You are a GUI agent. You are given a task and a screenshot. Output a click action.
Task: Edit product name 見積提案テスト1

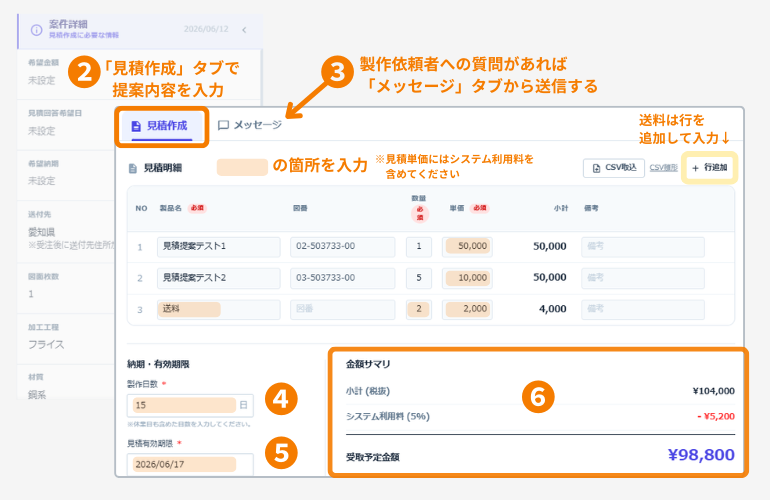coord(219,247)
